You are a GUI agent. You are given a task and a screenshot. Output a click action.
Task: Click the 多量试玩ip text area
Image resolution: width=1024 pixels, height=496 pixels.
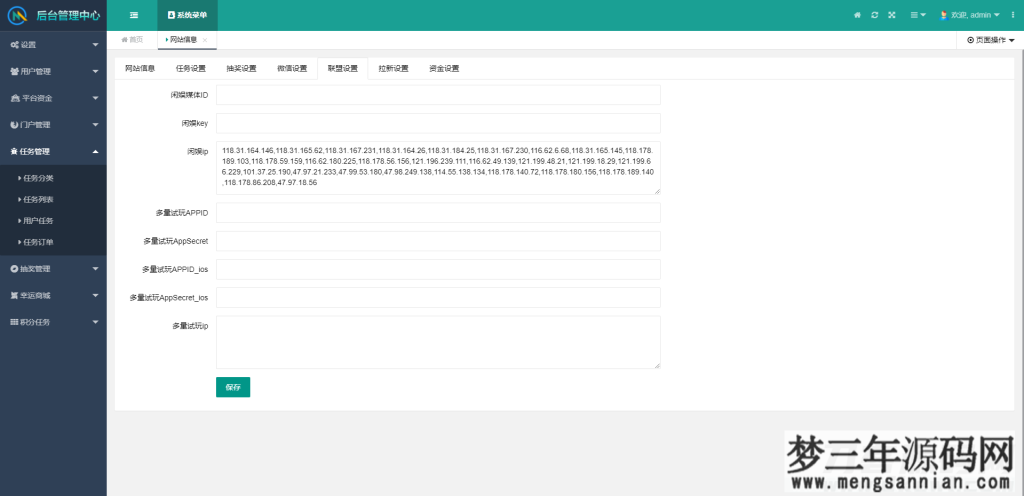click(438, 342)
